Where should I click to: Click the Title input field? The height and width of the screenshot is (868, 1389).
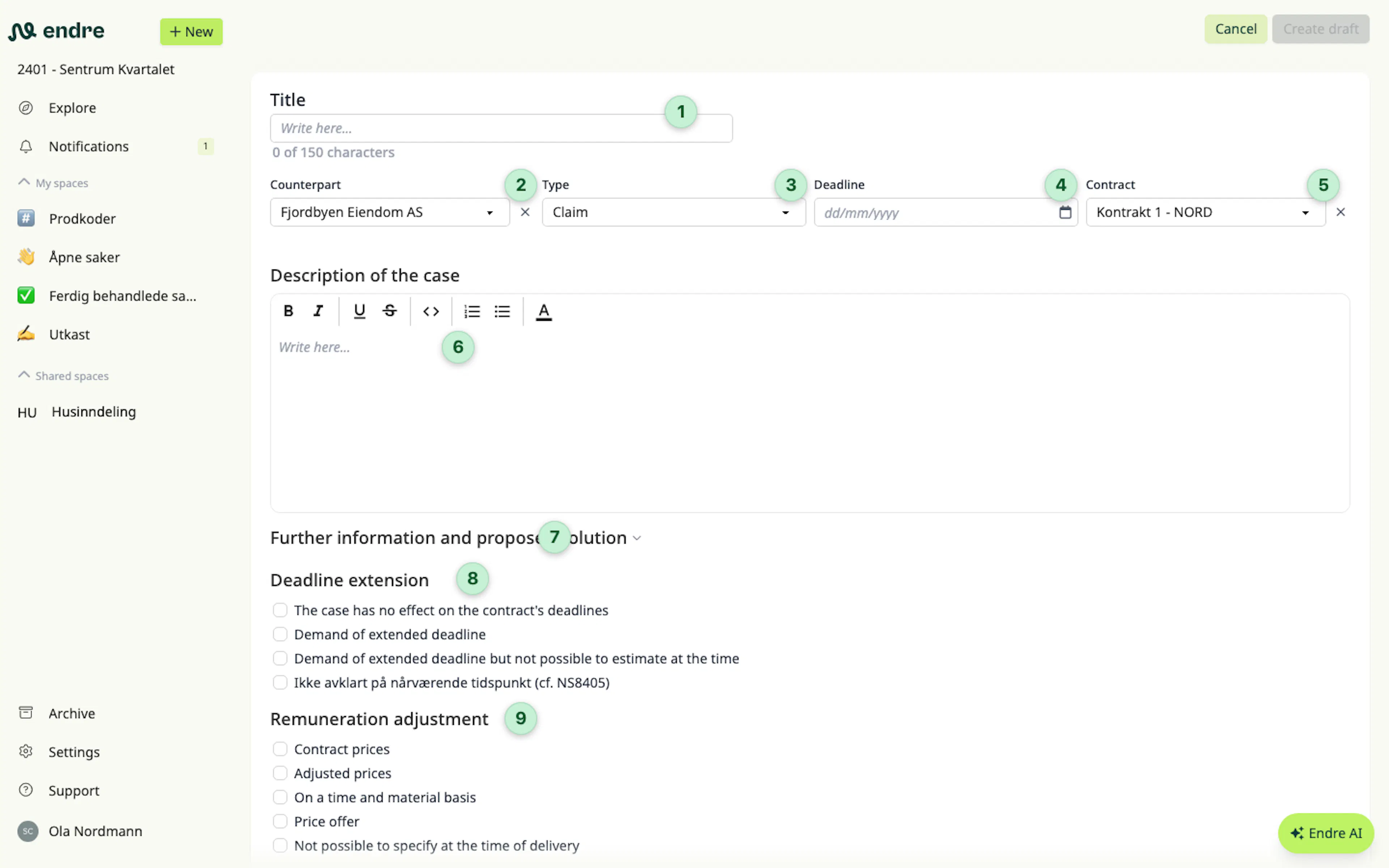[x=501, y=128]
